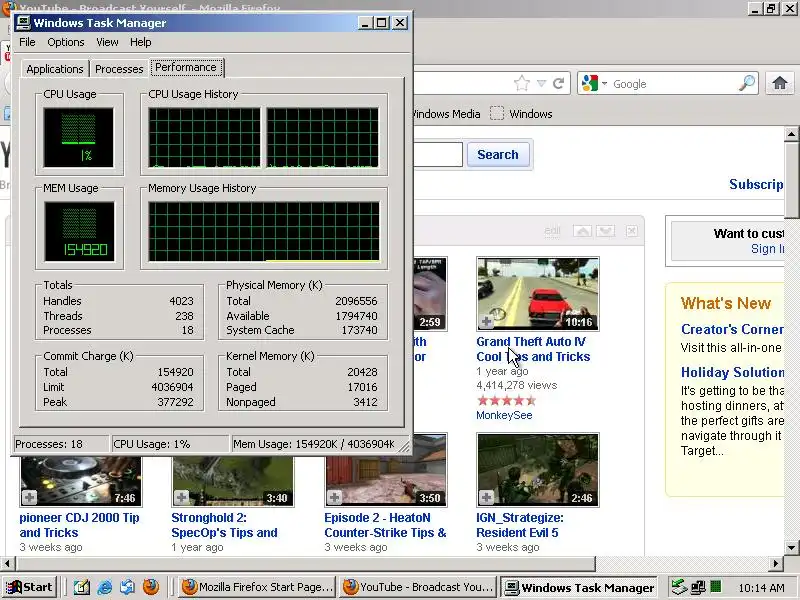The width and height of the screenshot is (800, 600).
Task: Open Grand Theft Auto IV video thumbnail
Action: (x=538, y=294)
